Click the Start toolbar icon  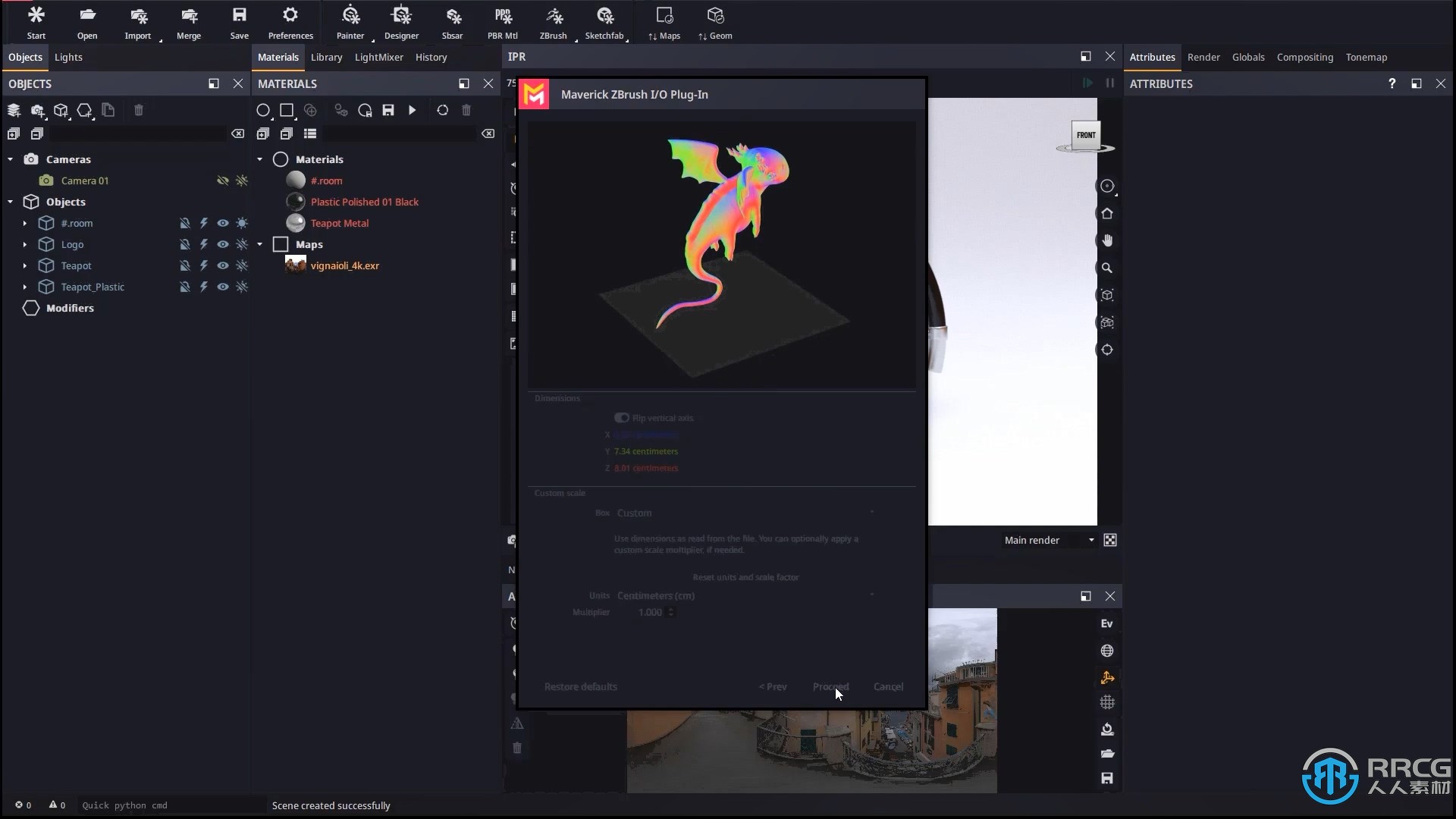click(36, 22)
